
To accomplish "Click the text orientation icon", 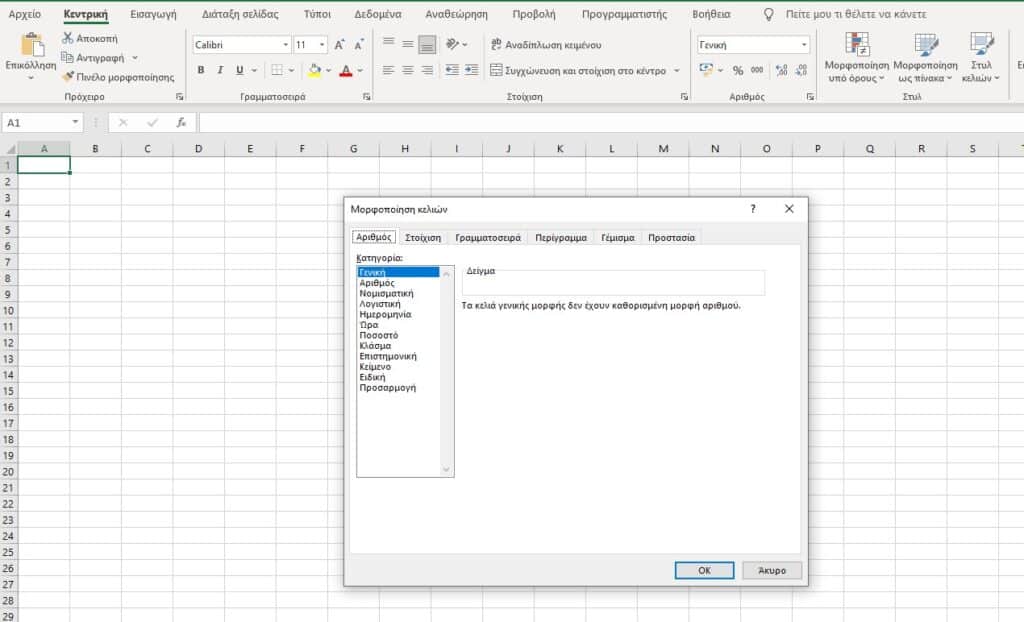I will pyautogui.click(x=452, y=44).
